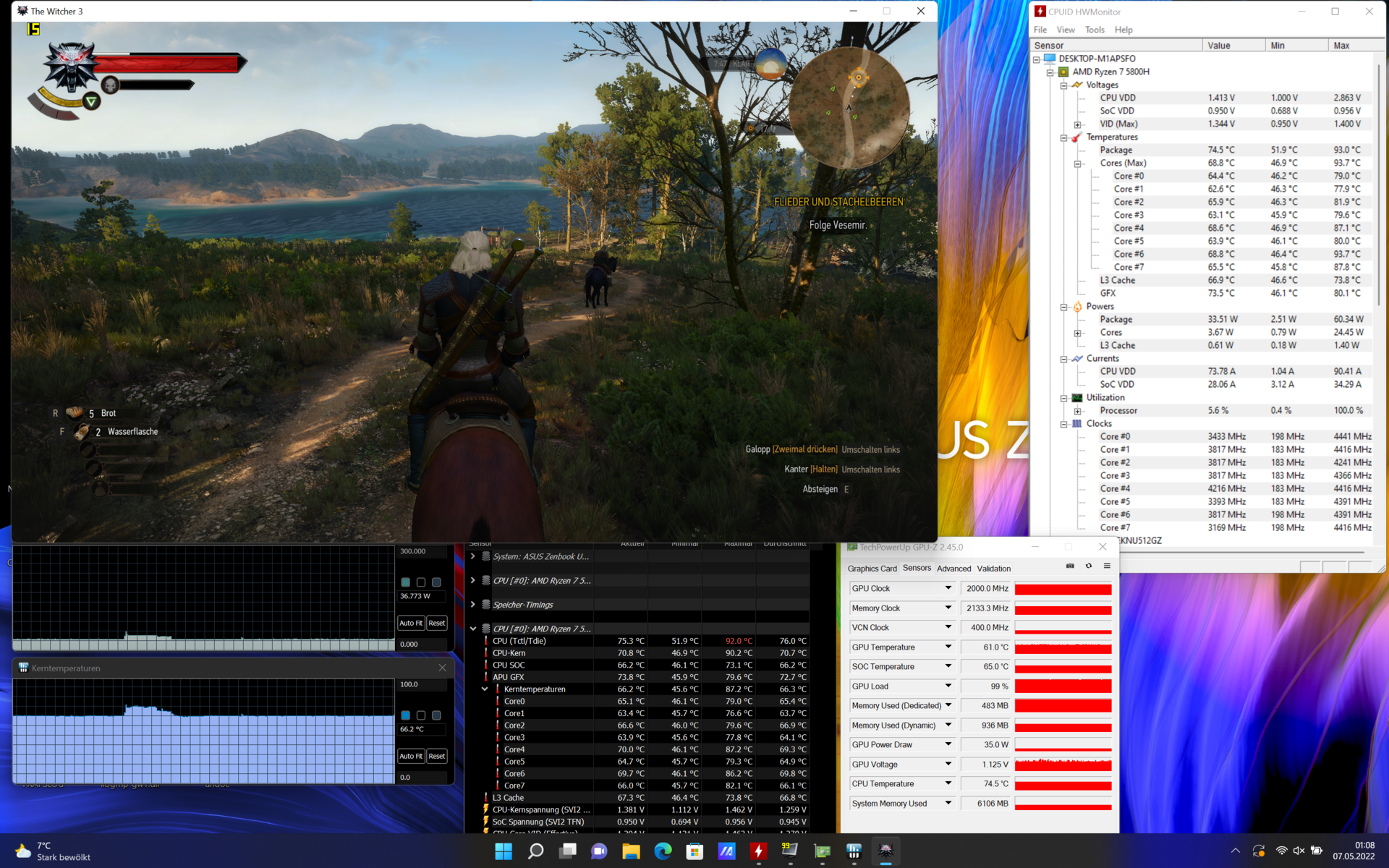1389x868 pixels.
Task: Click the Utilization icon in HWMonitor tree
Action: [1076, 398]
